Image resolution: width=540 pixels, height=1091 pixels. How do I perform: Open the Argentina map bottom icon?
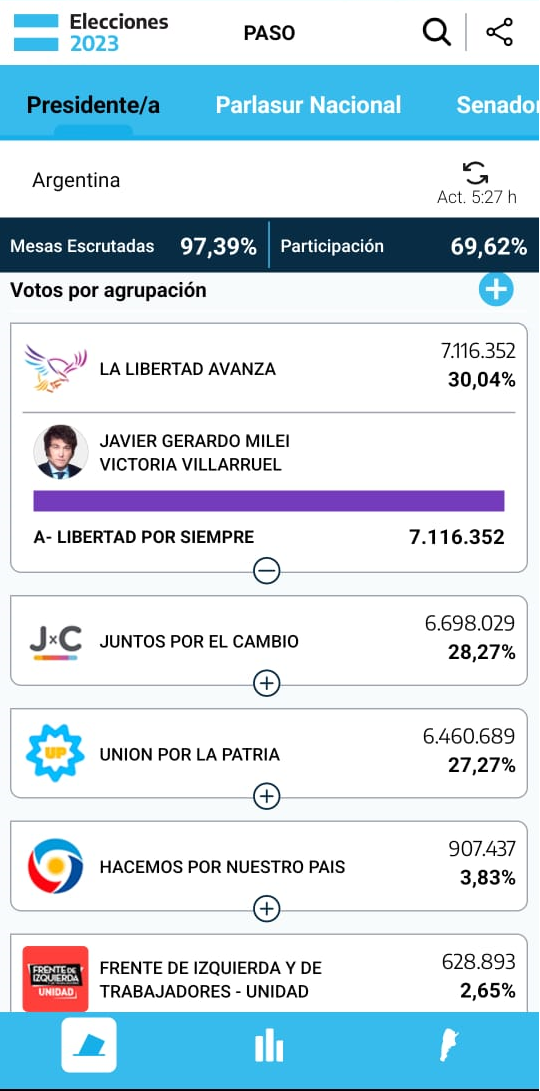(449, 1046)
